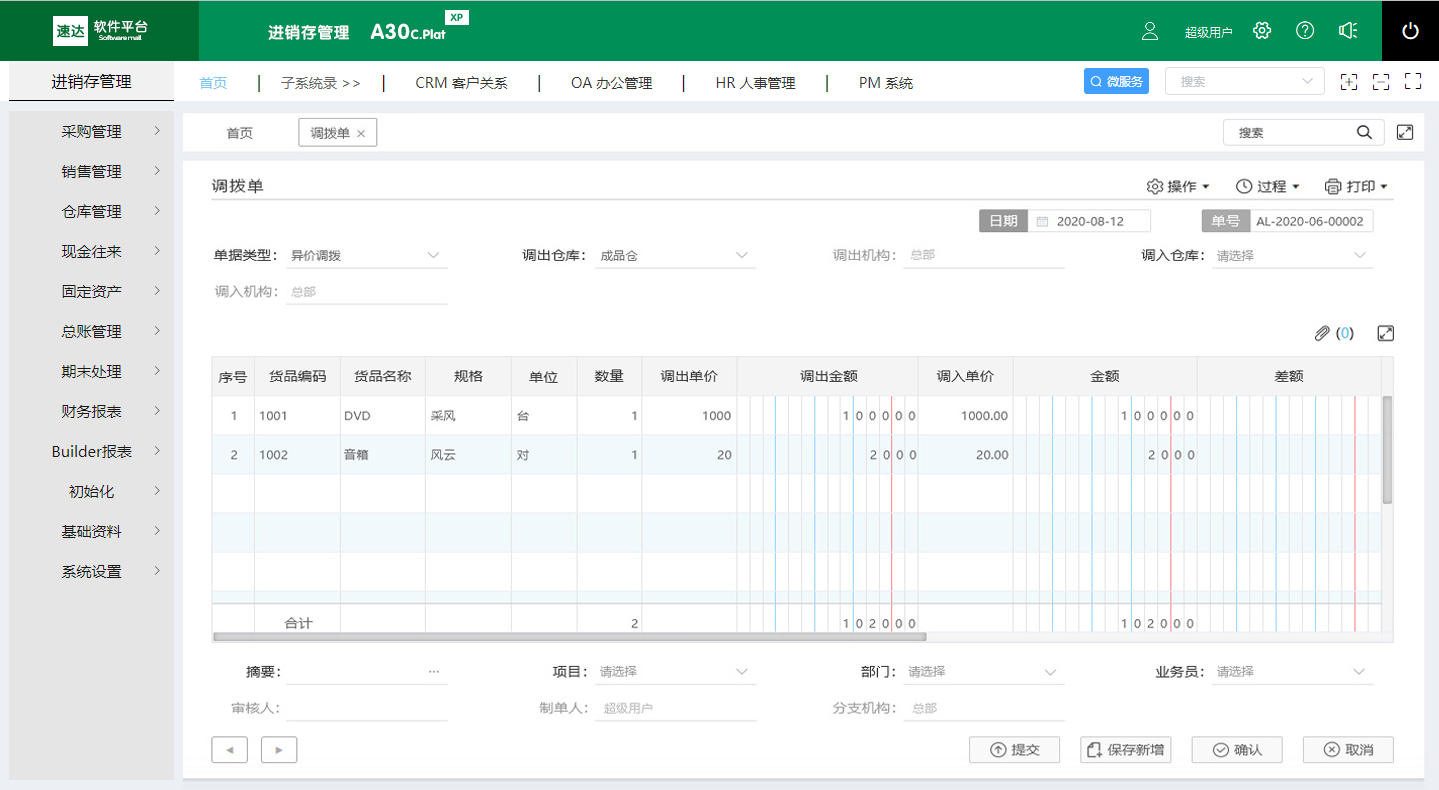The image size is (1439, 790).
Task: Click the magnifier icon in tab search
Action: coord(1364,132)
